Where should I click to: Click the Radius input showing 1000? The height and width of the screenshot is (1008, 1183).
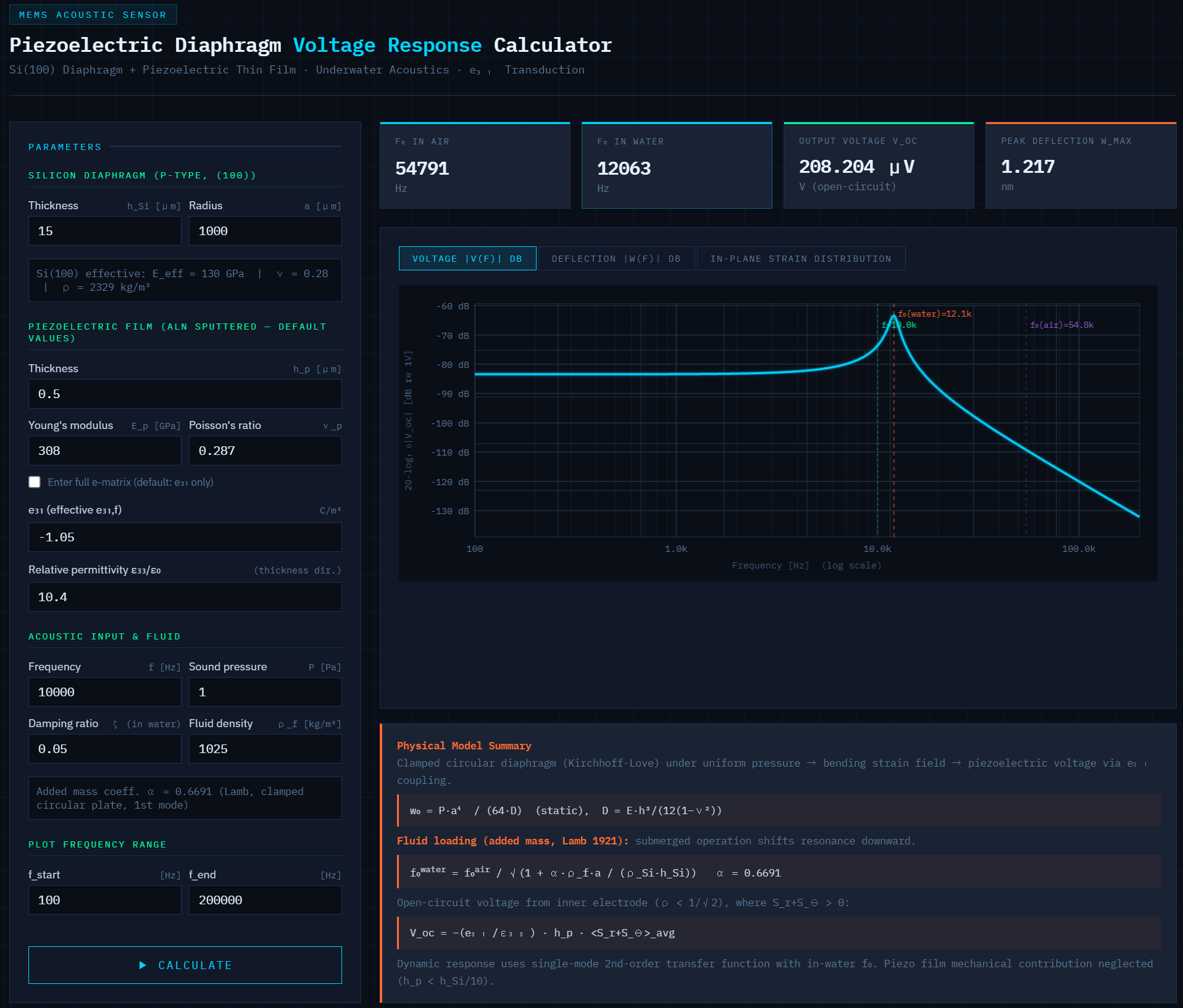coord(265,231)
